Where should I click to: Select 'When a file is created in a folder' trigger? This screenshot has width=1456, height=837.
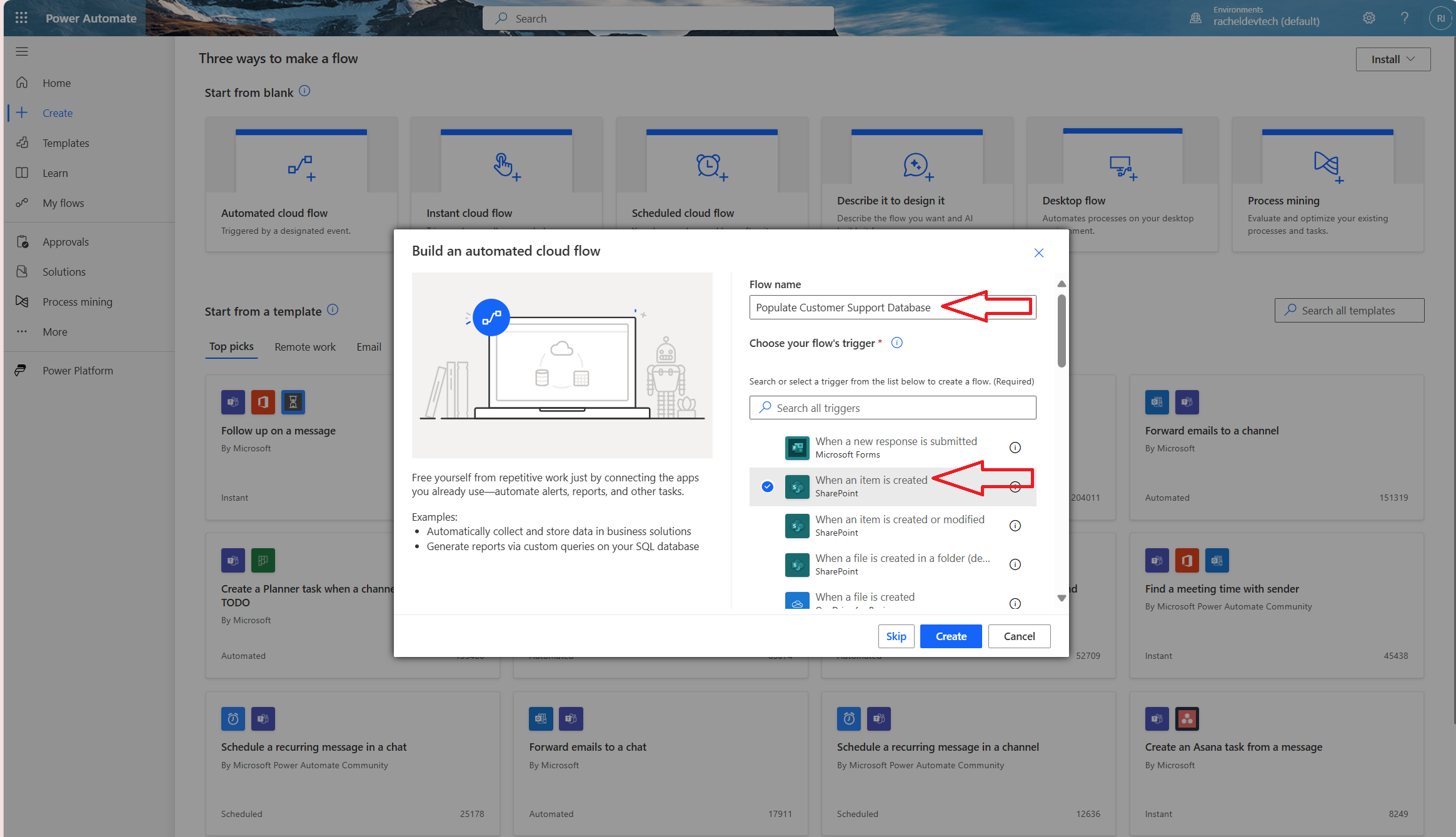(x=892, y=564)
